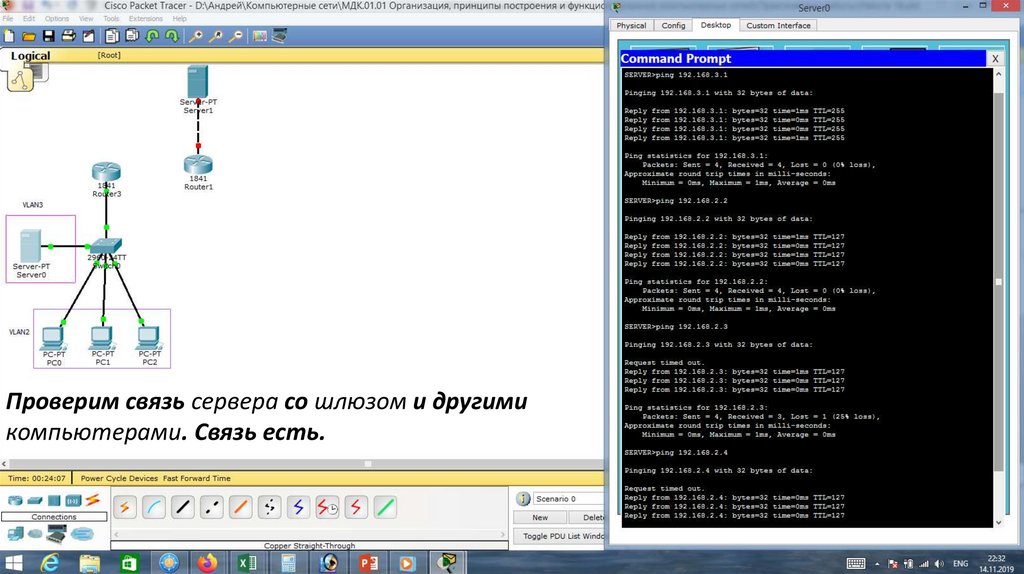Screen dimensions: 1024x574
Task: Redo the action with the green arrow
Action: point(172,36)
